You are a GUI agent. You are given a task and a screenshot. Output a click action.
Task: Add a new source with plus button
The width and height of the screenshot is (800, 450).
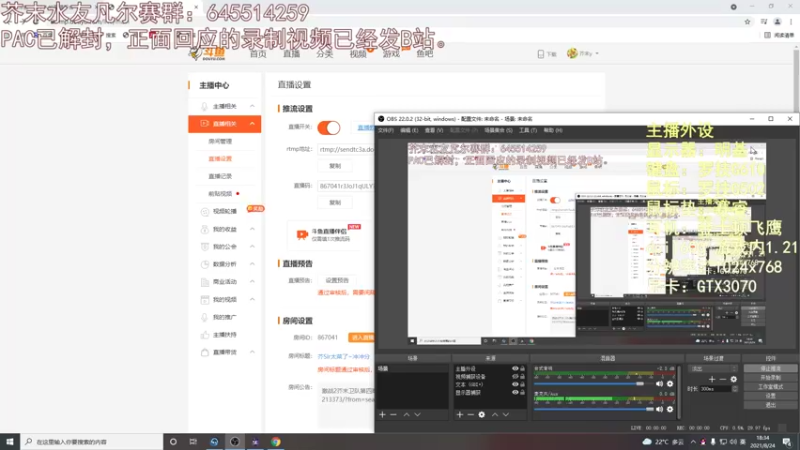point(460,415)
